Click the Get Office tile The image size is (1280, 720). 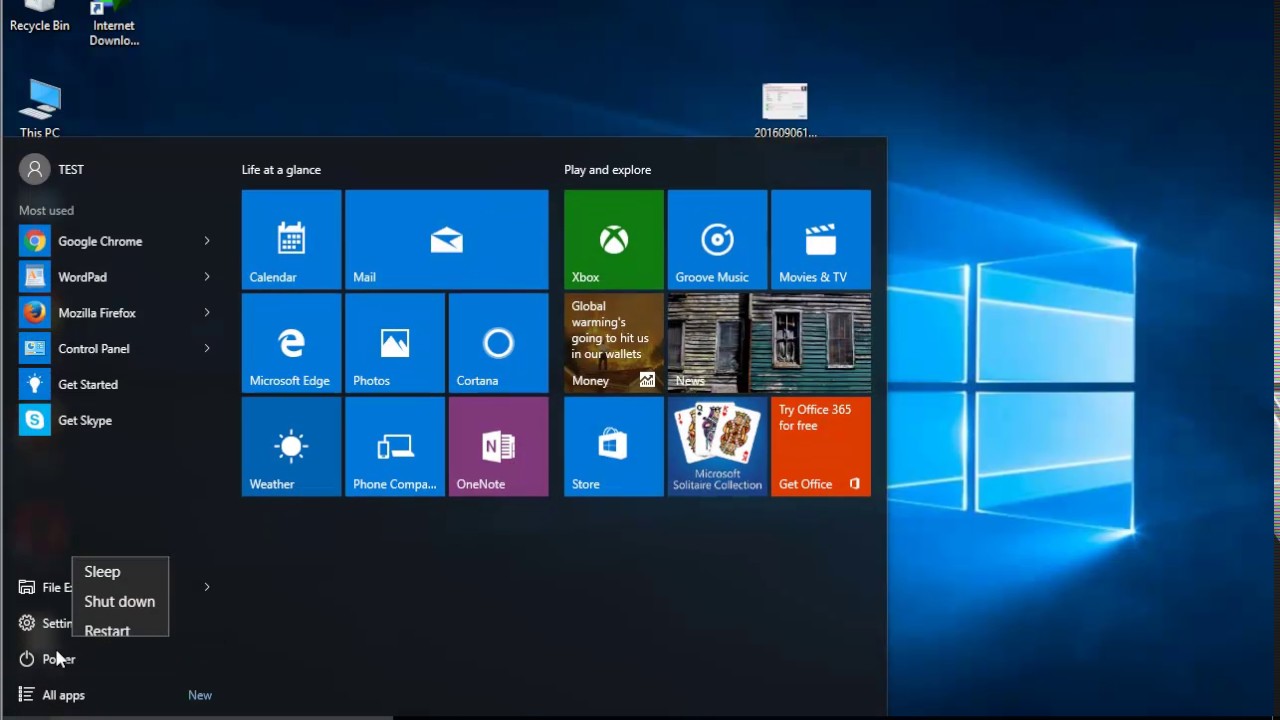tap(821, 447)
